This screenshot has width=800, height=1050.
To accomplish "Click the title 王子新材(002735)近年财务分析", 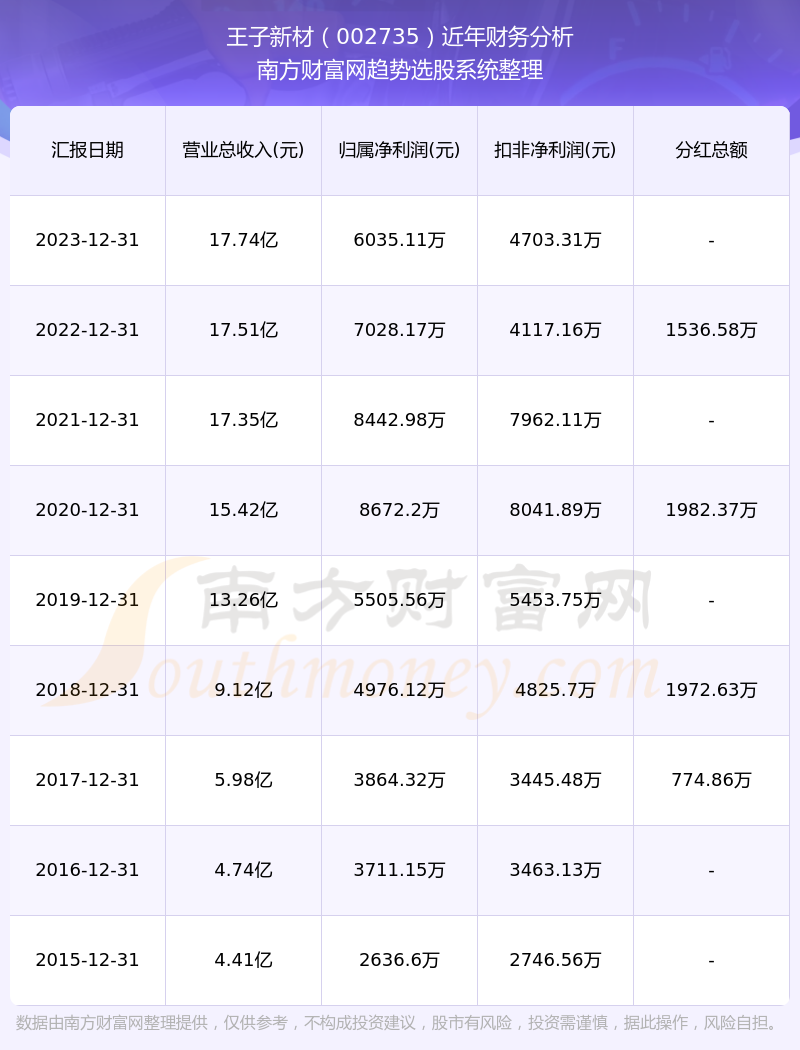I will [x=400, y=37].
